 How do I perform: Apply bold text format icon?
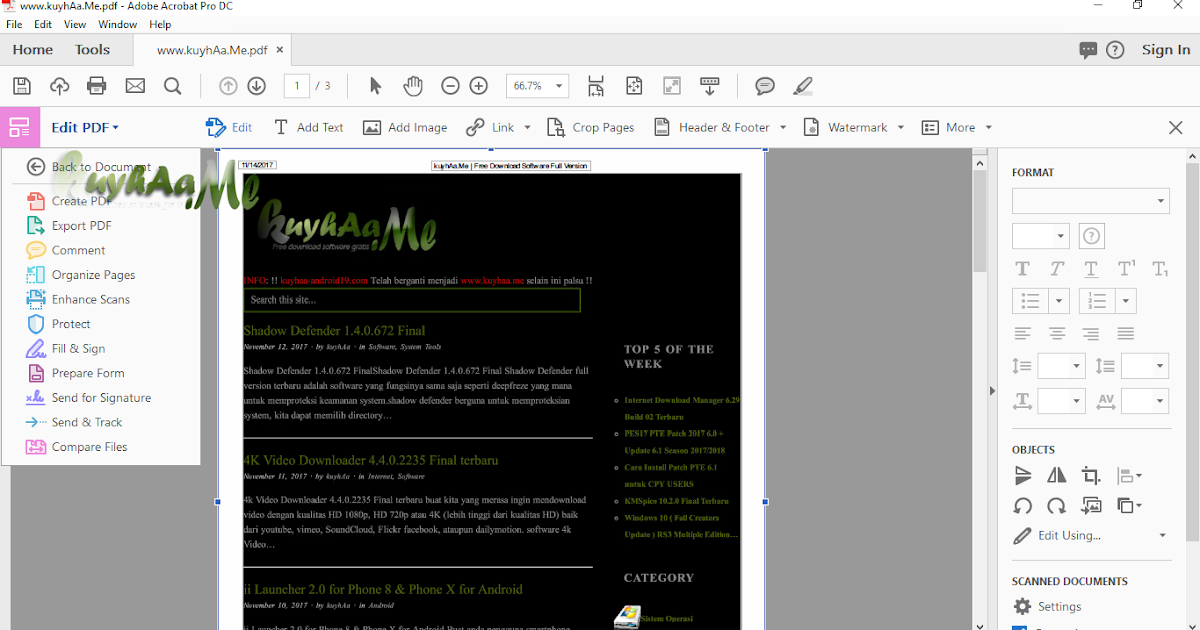1022,269
